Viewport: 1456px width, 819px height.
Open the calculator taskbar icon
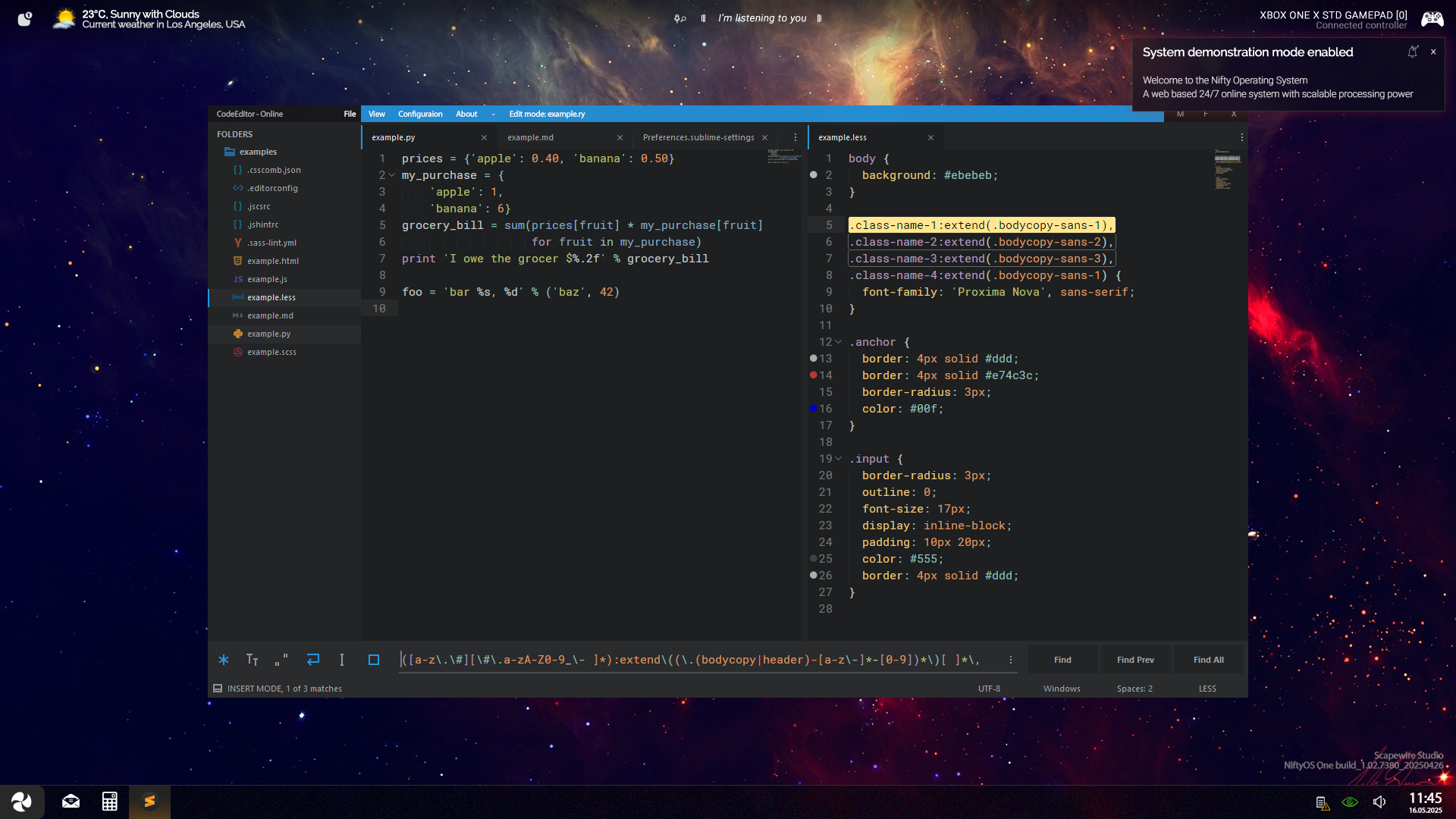tap(110, 802)
